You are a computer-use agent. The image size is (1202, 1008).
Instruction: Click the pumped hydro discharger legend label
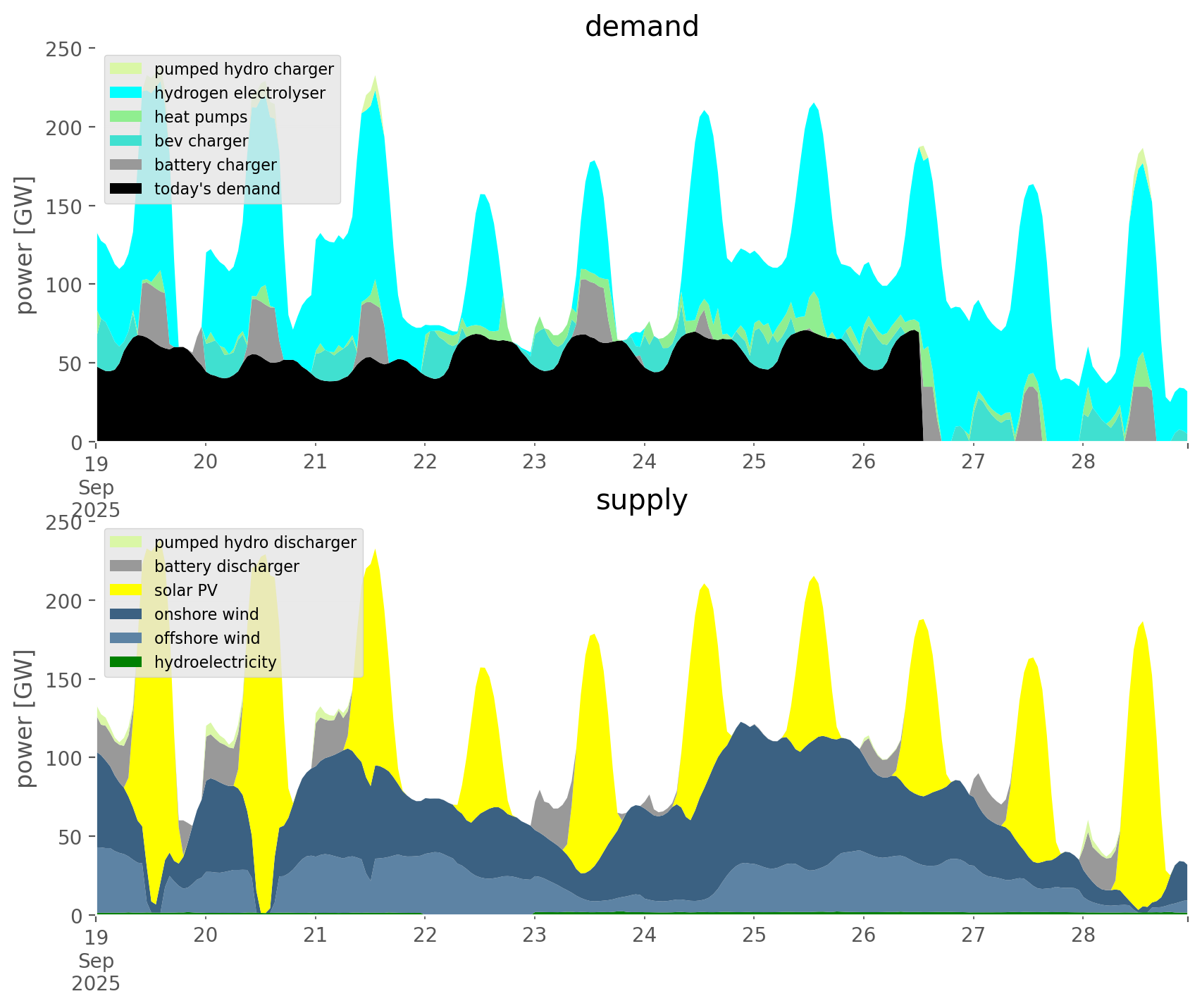[255, 542]
